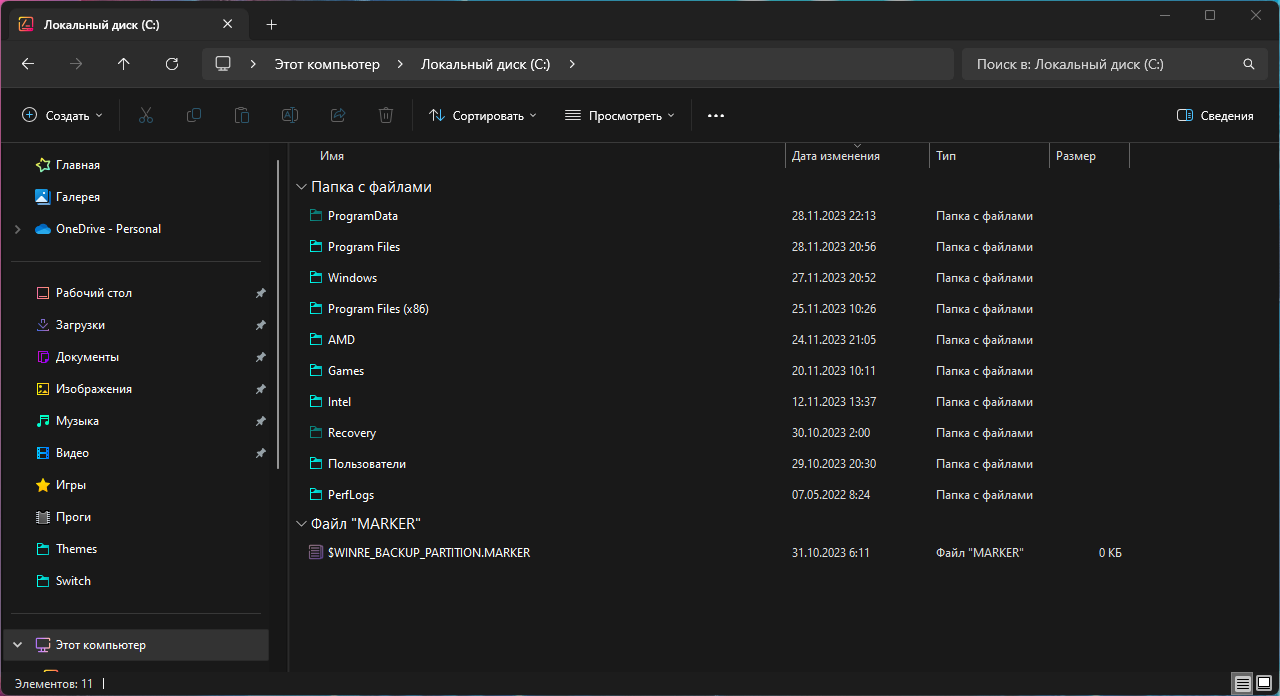
Task: Collapse Этот компьютер tree node
Action: [x=17, y=645]
